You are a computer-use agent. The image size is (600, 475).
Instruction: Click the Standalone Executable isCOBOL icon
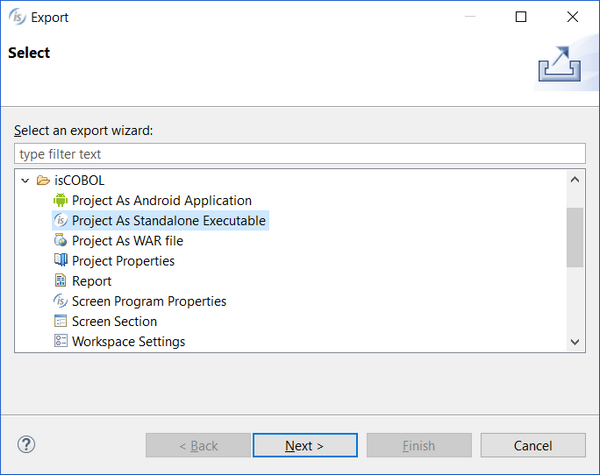click(x=60, y=220)
